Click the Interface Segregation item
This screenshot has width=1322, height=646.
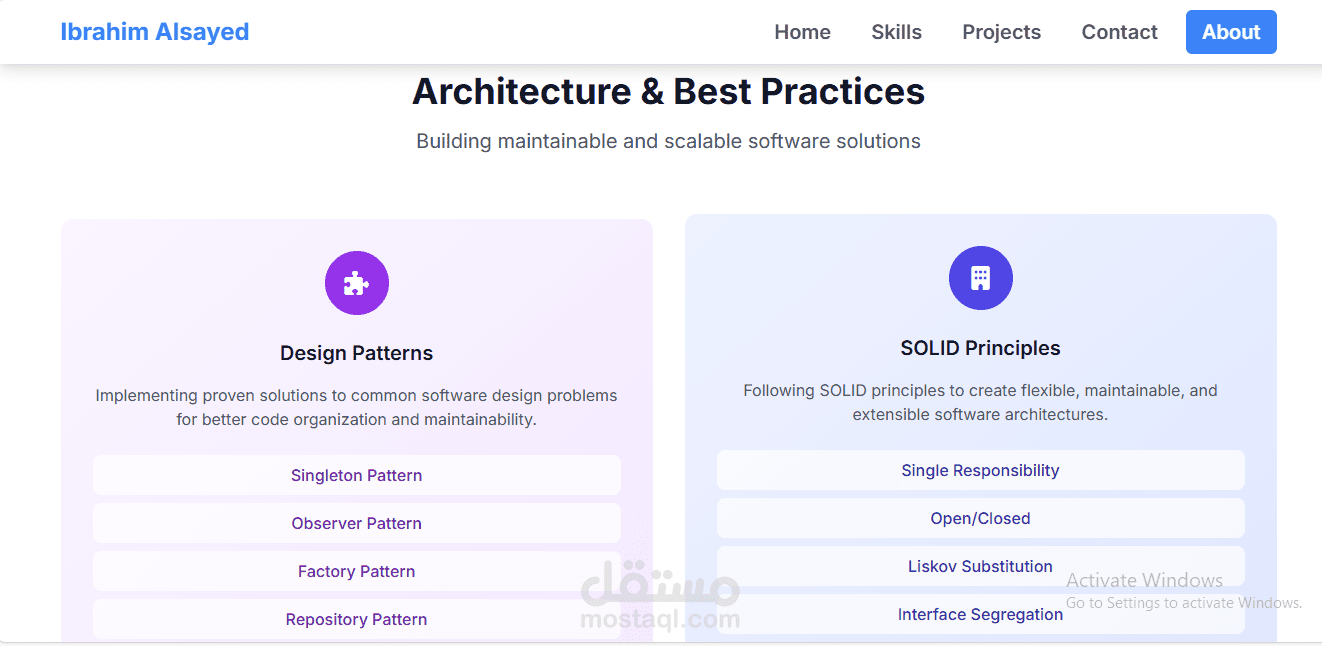(981, 614)
